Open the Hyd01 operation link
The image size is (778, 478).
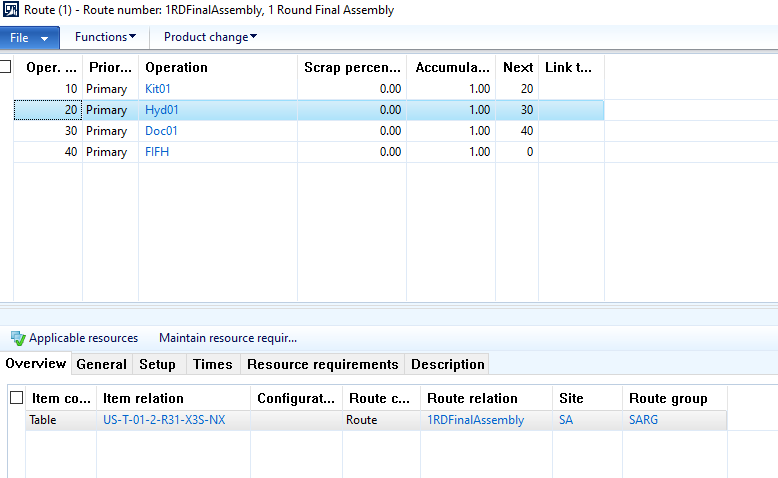(162, 110)
